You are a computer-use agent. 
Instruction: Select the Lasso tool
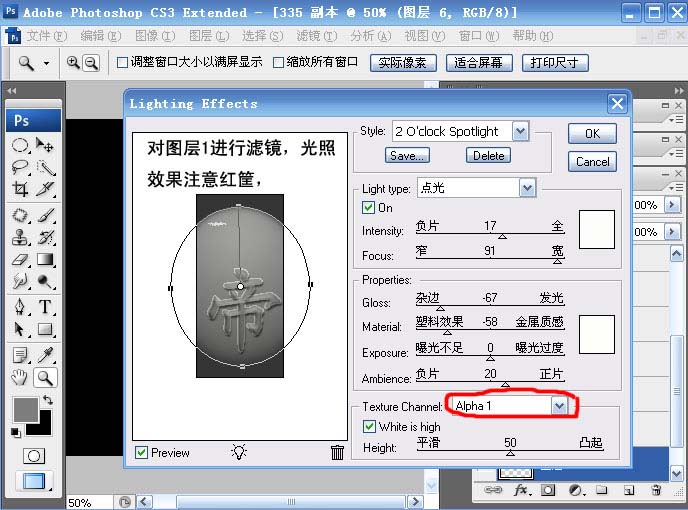tap(20, 167)
